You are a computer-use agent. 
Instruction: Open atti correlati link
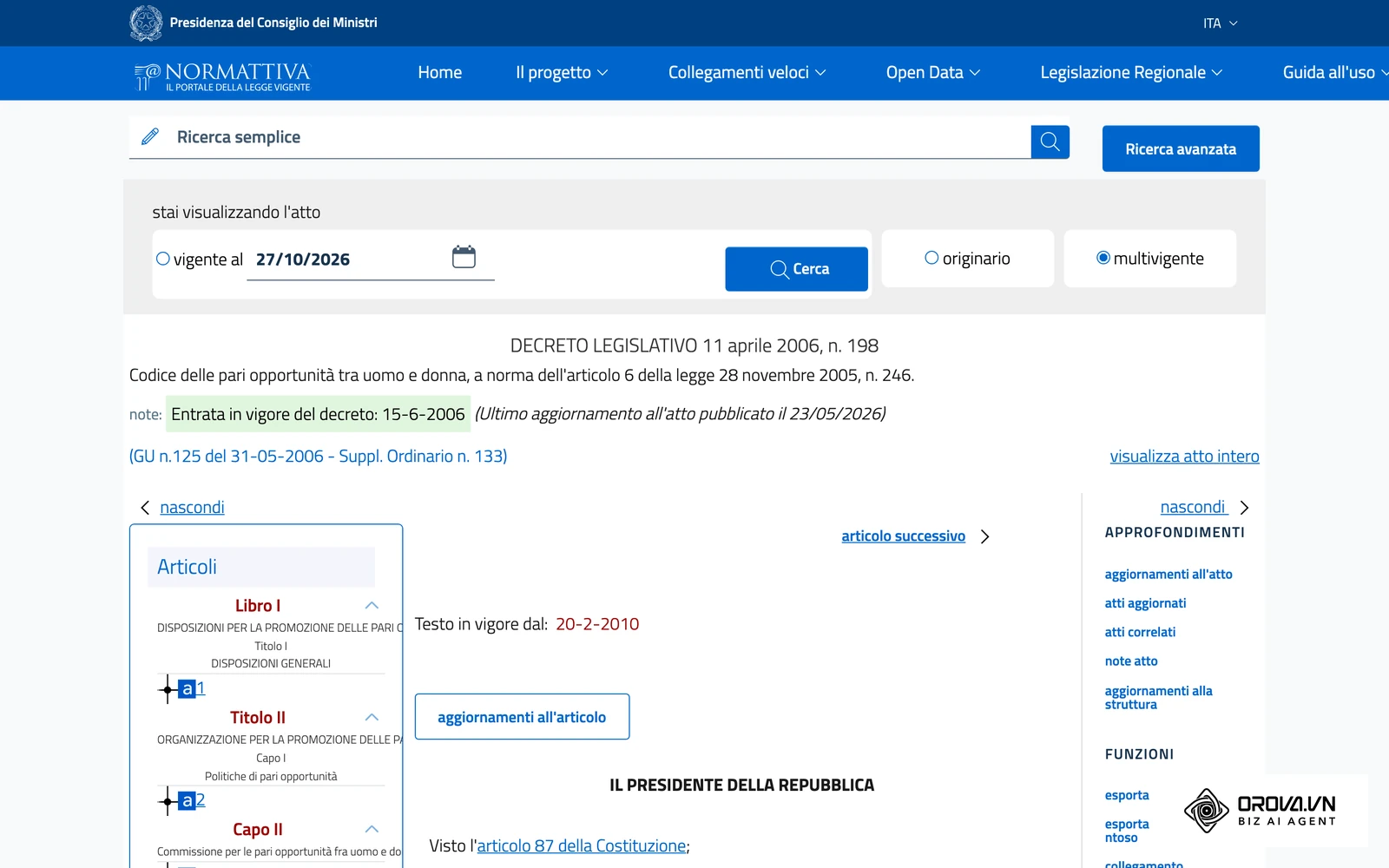(1140, 632)
